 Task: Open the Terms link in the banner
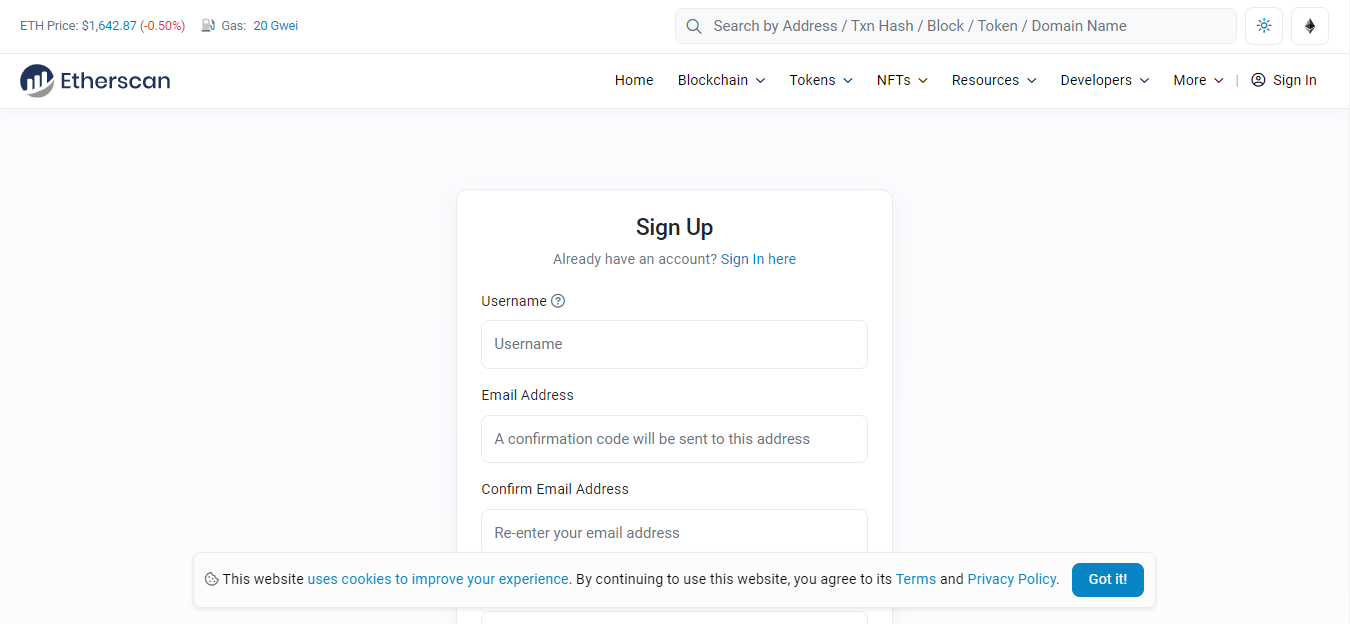point(915,579)
